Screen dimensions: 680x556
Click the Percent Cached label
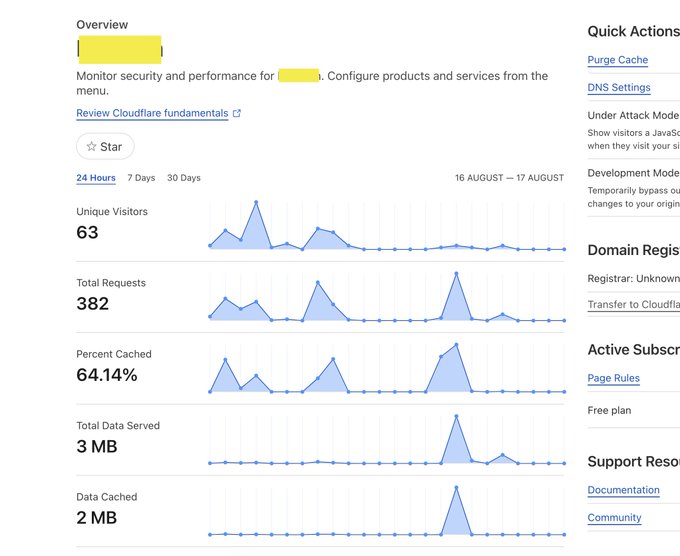(x=114, y=354)
